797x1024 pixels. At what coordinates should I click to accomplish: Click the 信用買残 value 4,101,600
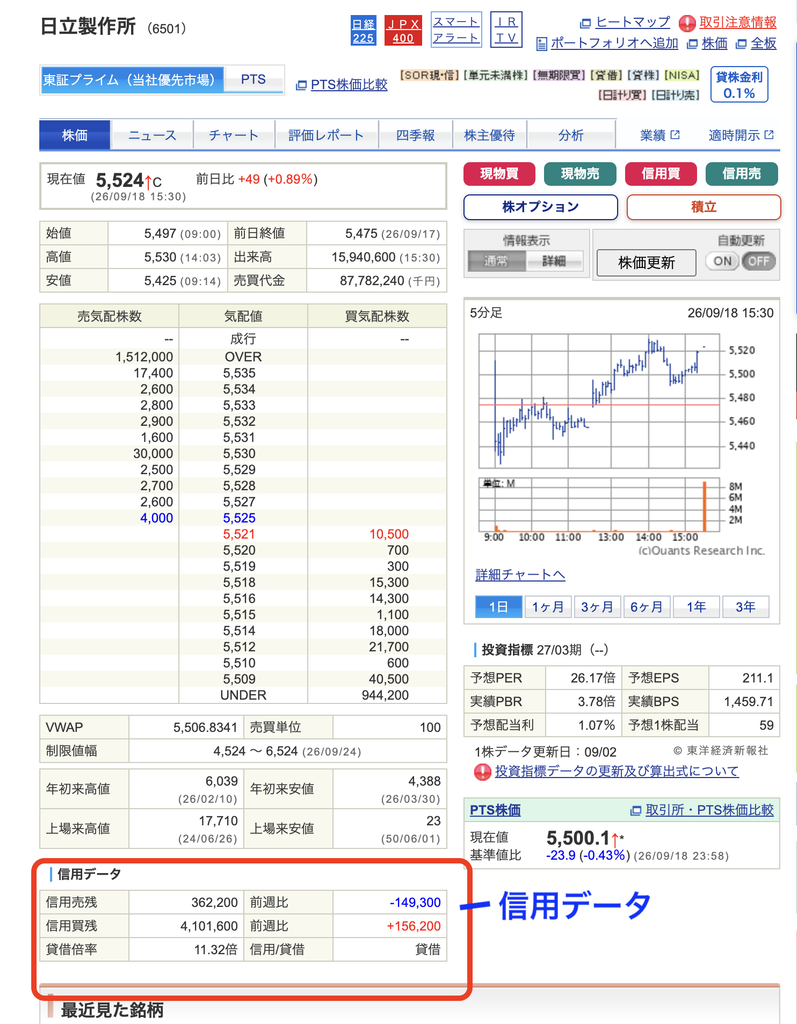[209, 926]
